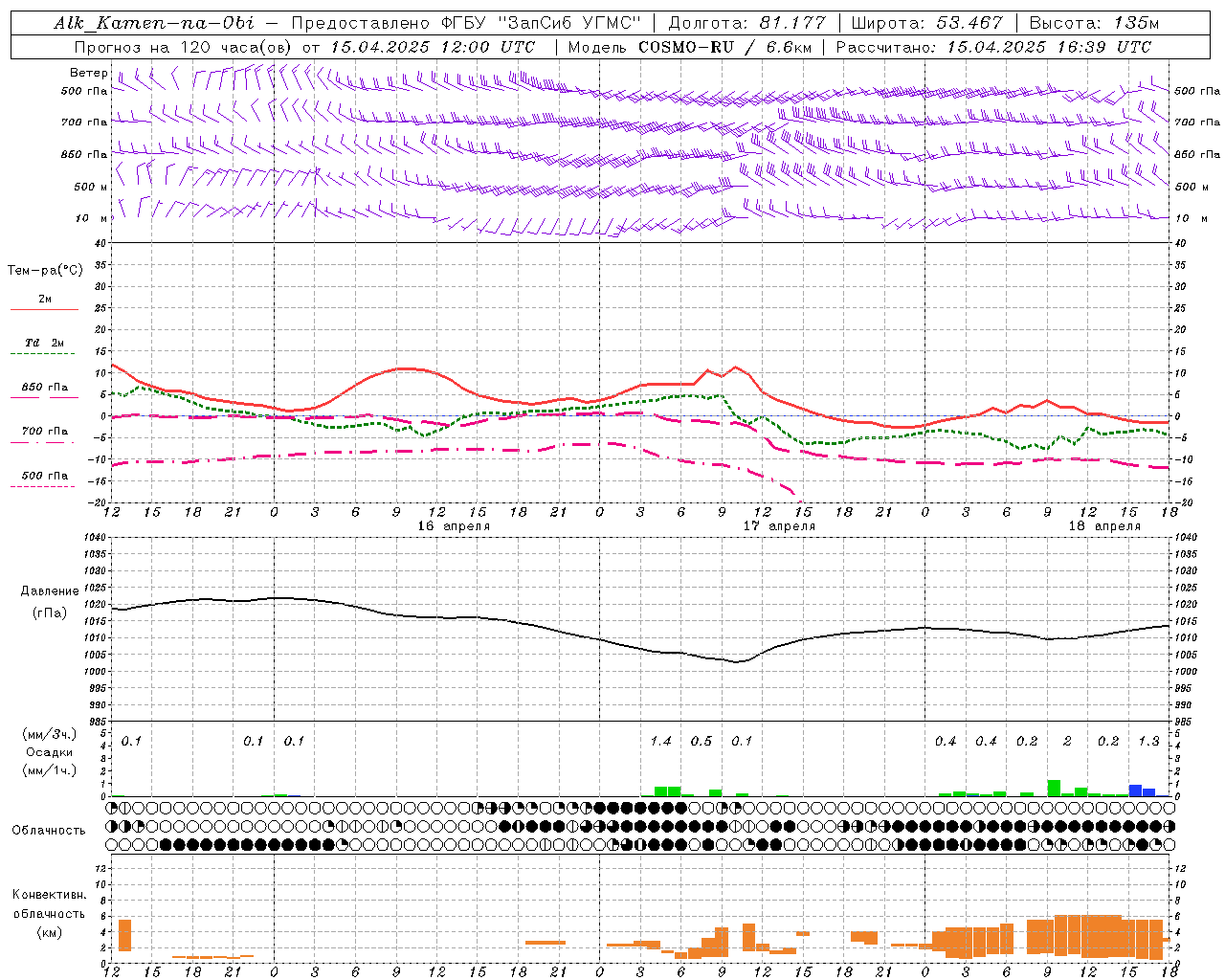Screen dimensions: 1225x980
Task: Click the Td 2м dew point legend entry
Action: click(45, 343)
